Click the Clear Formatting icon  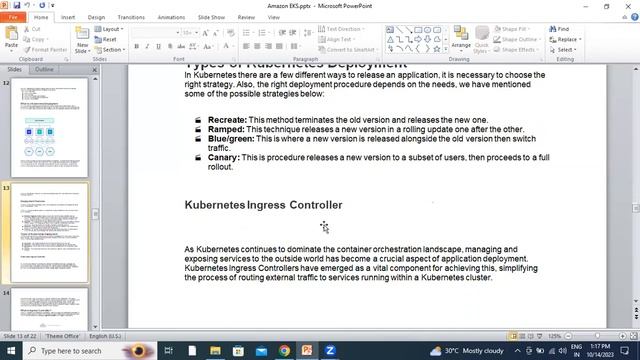pos(231,33)
